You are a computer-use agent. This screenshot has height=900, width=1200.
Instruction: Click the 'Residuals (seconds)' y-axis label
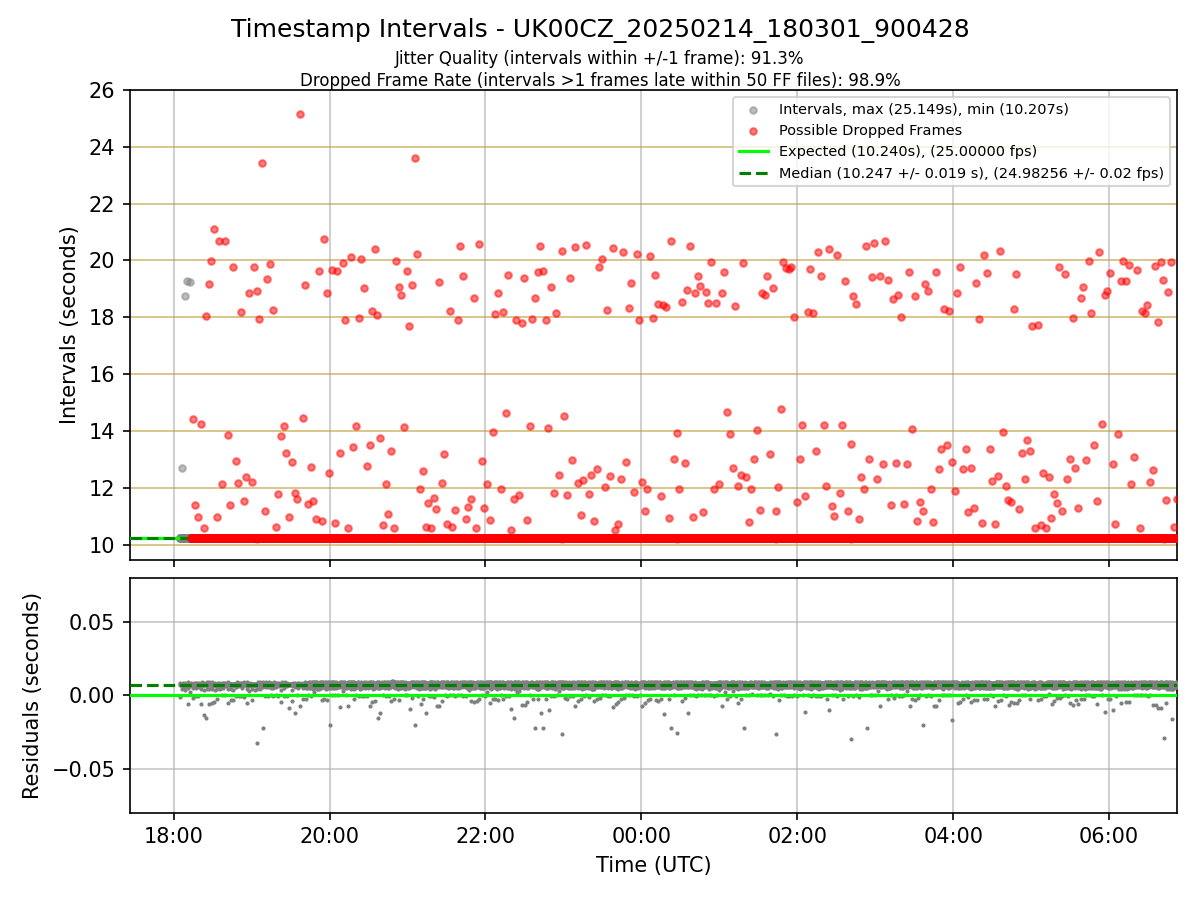coord(32,696)
